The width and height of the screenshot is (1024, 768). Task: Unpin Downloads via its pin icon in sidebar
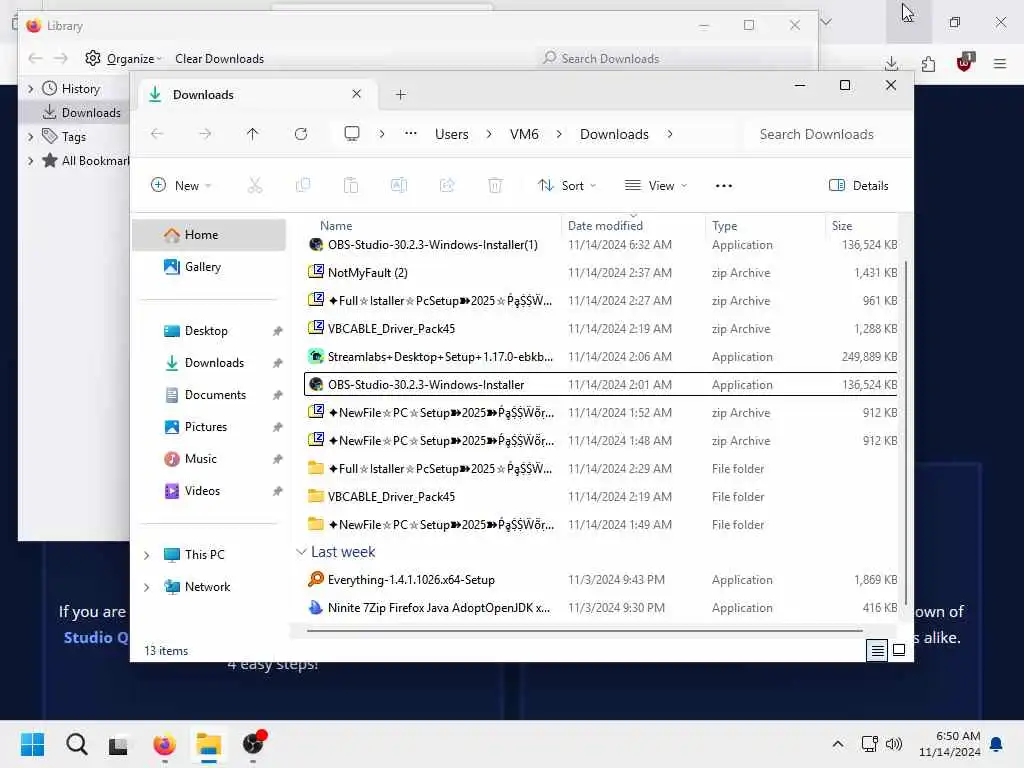(x=278, y=363)
